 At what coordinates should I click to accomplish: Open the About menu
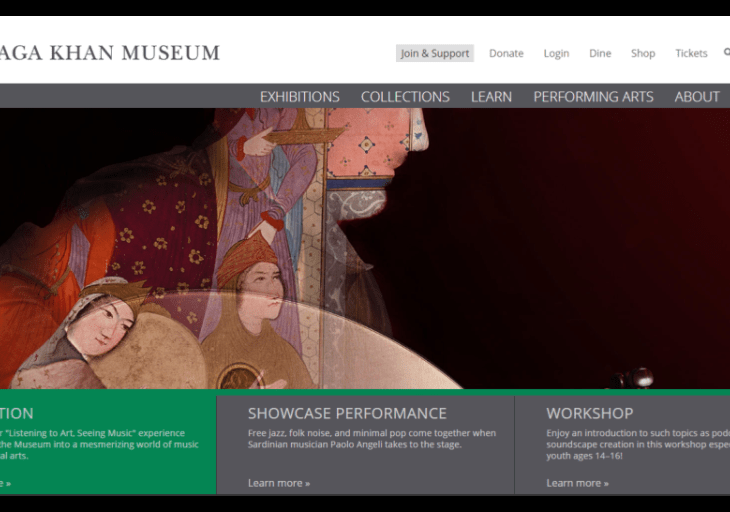[697, 96]
